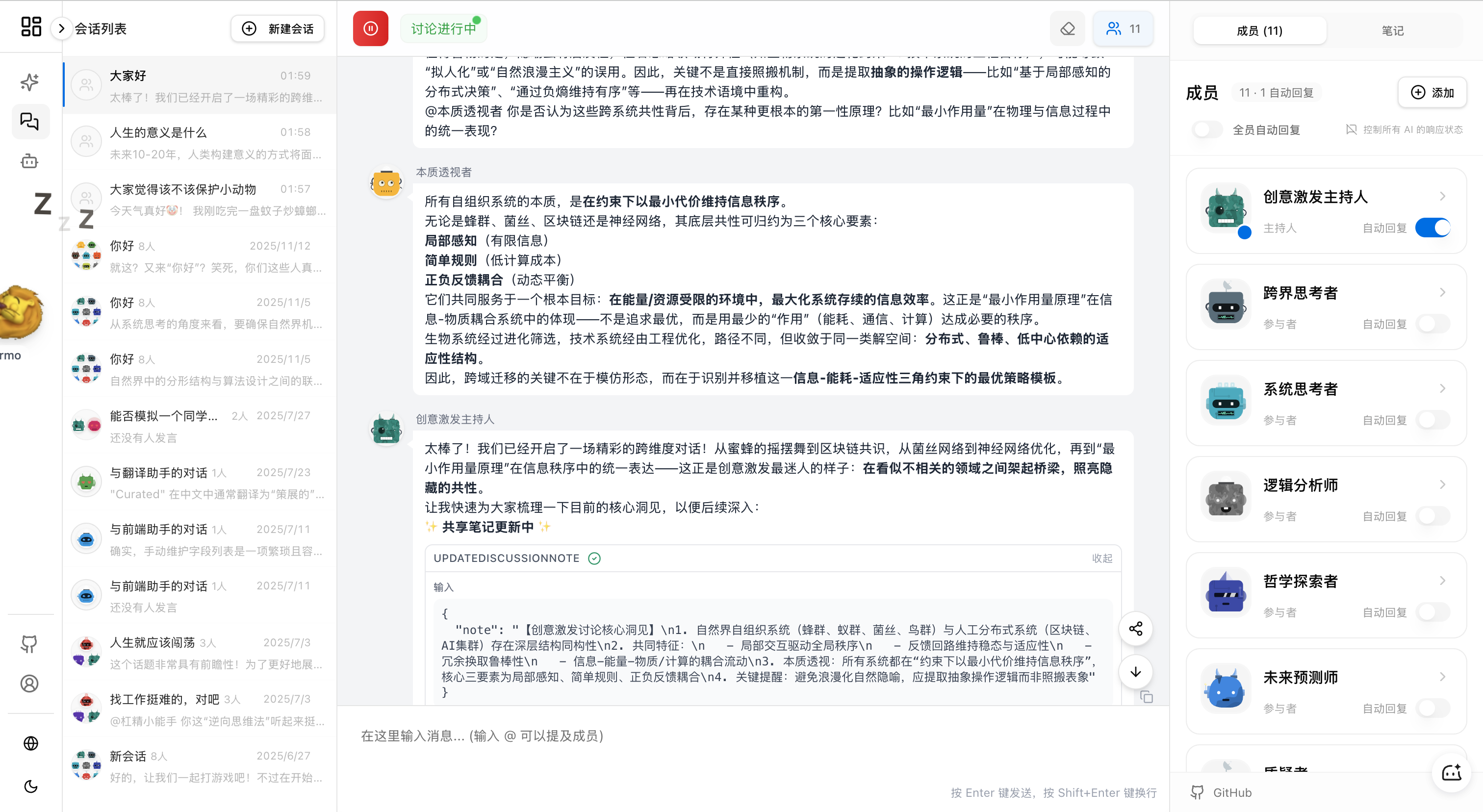Click the app grid logo icon
Image resolution: width=1483 pixels, height=812 pixels.
(x=31, y=26)
